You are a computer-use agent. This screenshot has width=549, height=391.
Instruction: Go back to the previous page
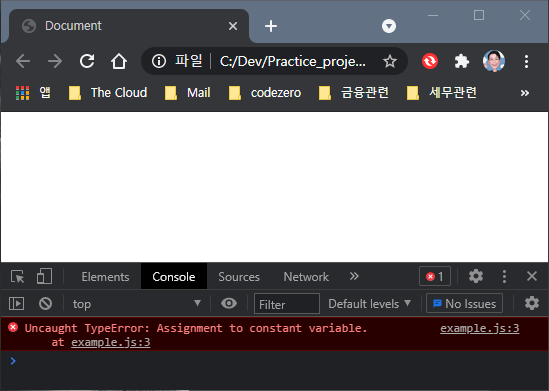(23, 62)
